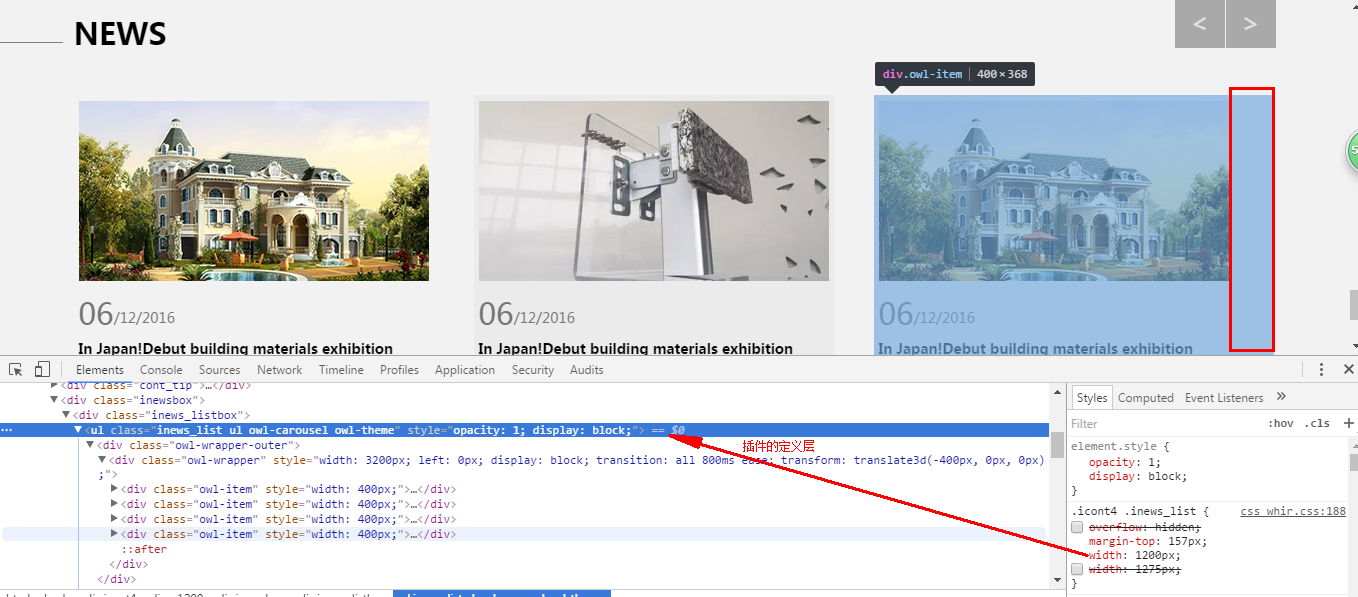Collapse the owl-wrapper div node
This screenshot has width=1358, height=597.
click(102, 460)
